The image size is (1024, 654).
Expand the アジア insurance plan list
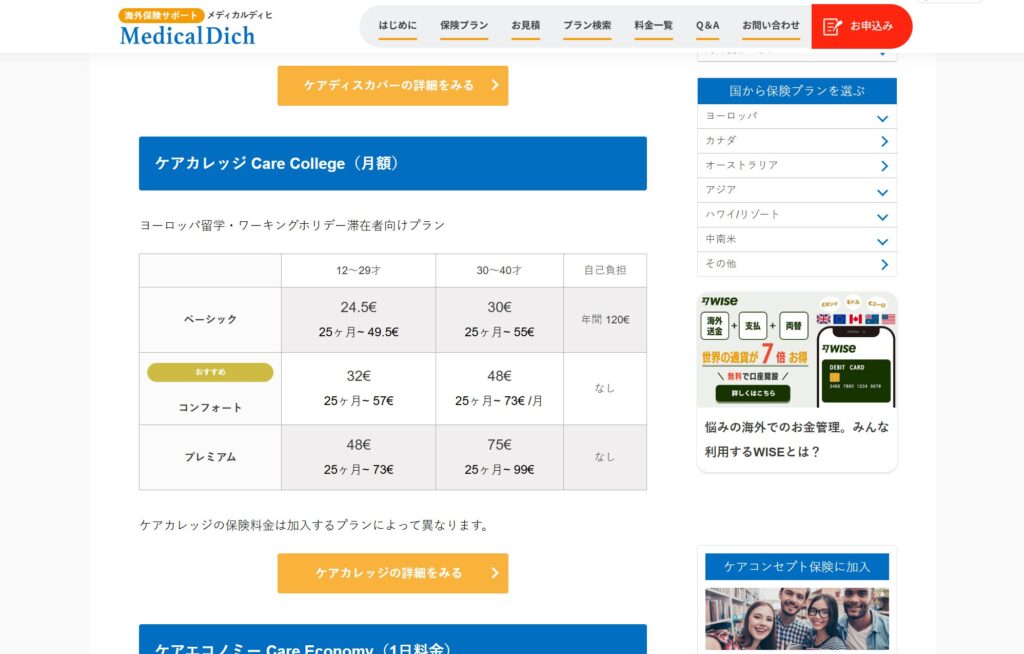point(883,191)
